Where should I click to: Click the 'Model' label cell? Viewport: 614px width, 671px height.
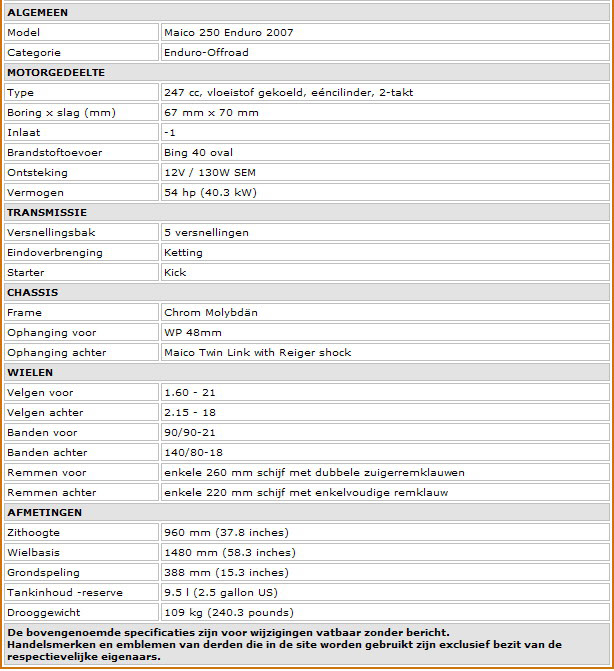pyautogui.click(x=81, y=32)
